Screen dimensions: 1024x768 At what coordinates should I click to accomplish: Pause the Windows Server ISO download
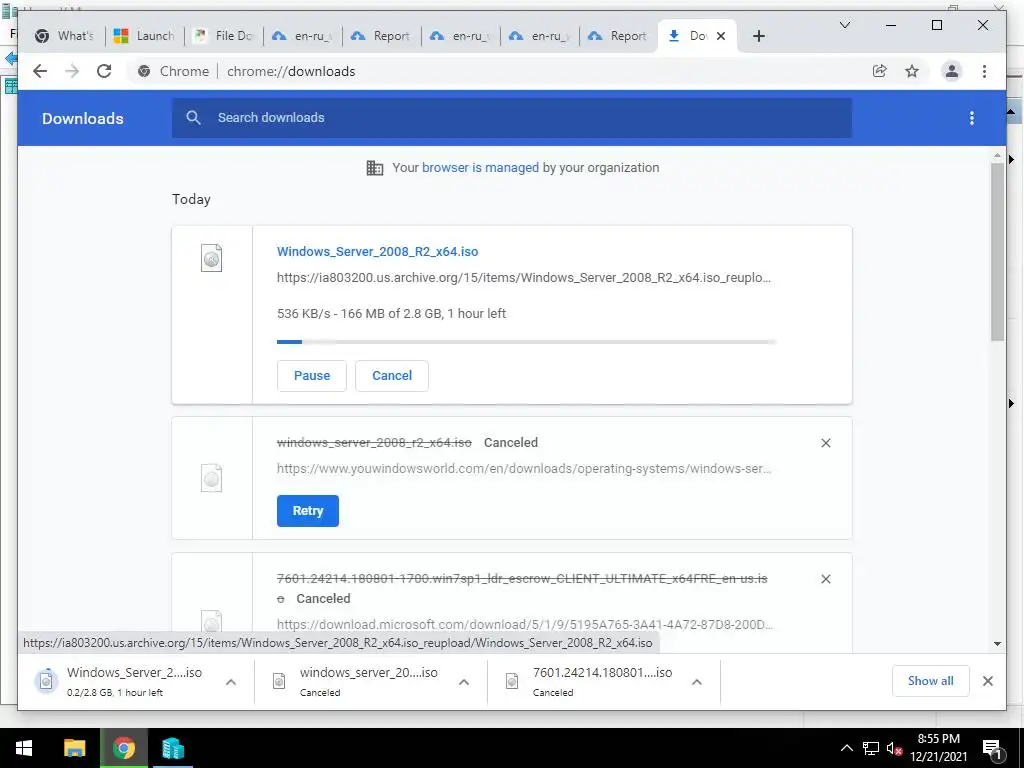pos(312,376)
